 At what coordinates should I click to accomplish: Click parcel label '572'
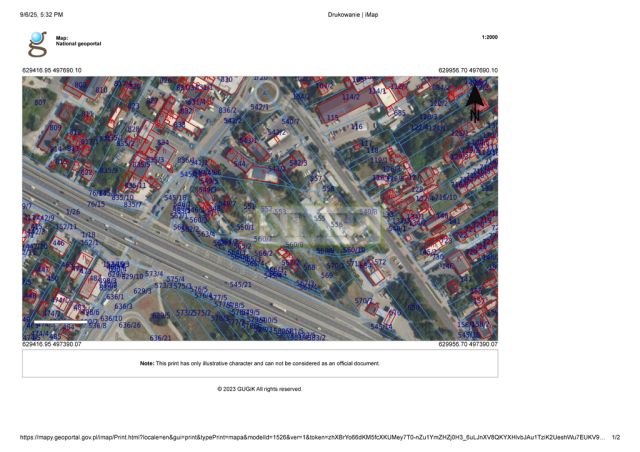tap(380, 262)
